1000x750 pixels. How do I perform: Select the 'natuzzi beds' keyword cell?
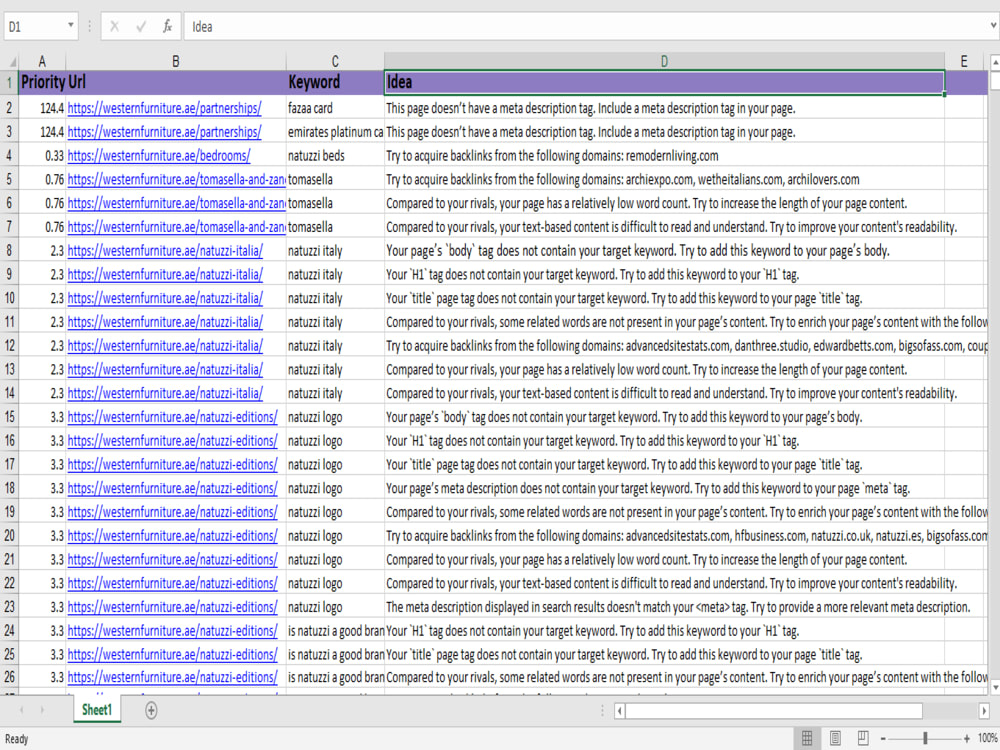coord(335,156)
